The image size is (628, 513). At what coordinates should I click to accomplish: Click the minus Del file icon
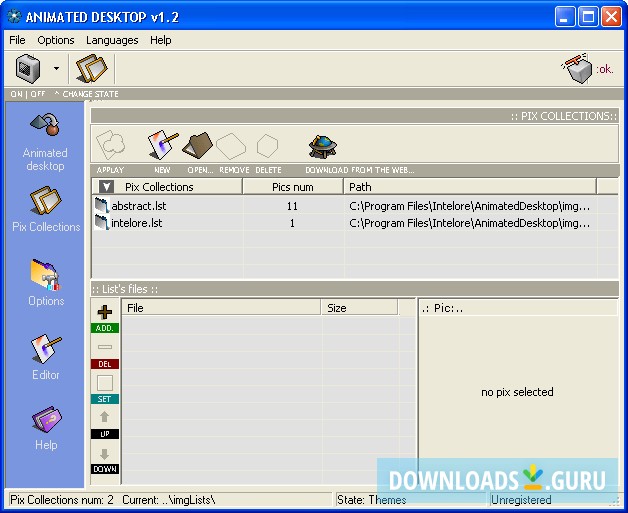105,347
